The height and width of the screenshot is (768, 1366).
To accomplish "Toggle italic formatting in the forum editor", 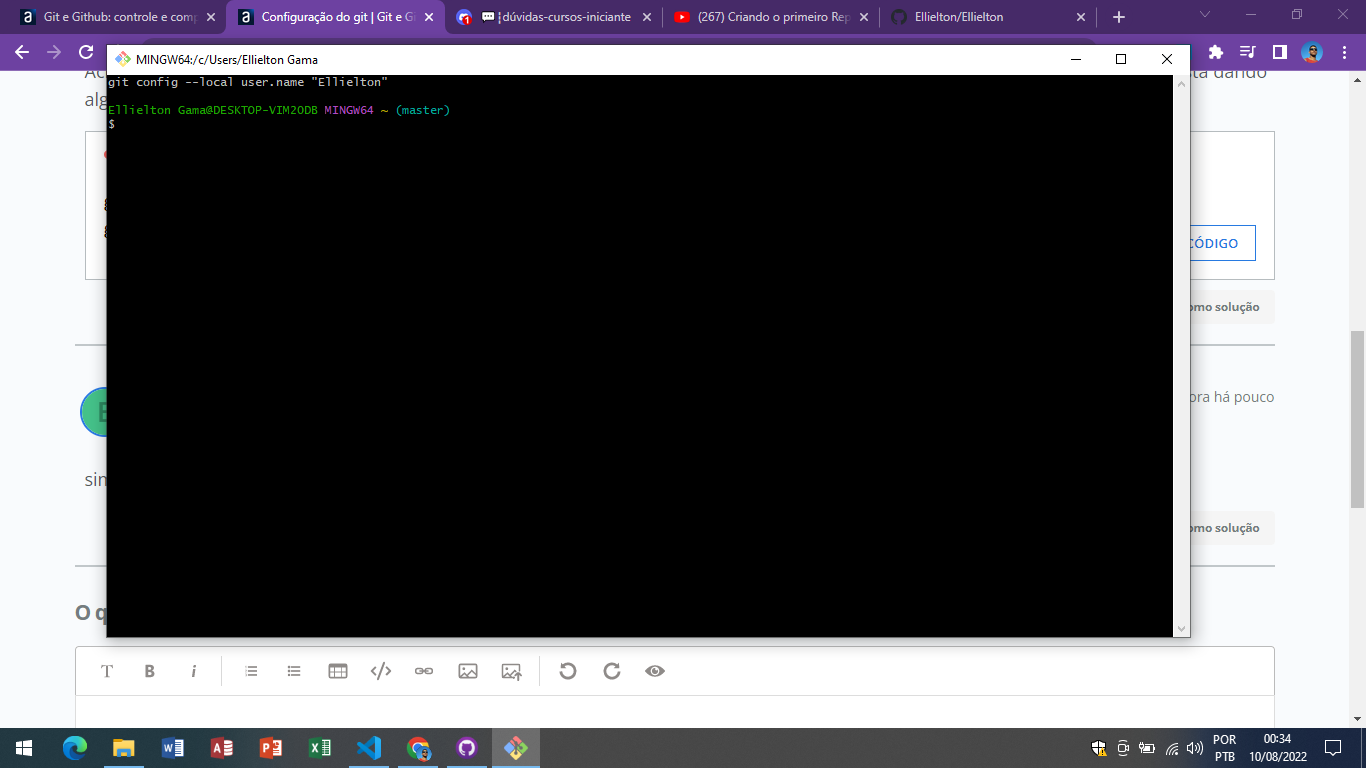I will pos(194,671).
